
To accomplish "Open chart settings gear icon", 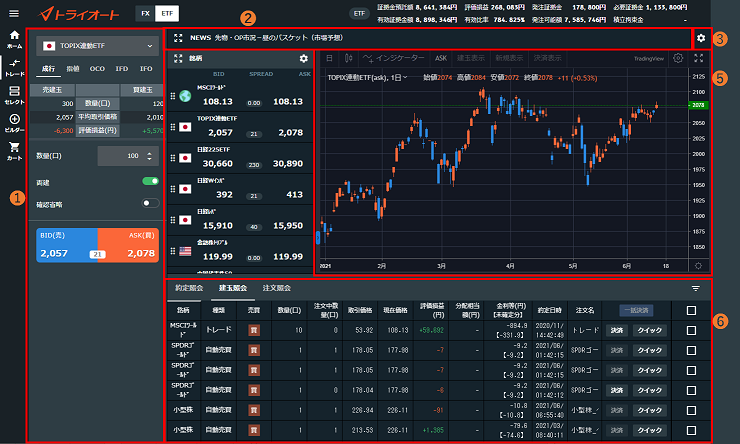I will 678,58.
